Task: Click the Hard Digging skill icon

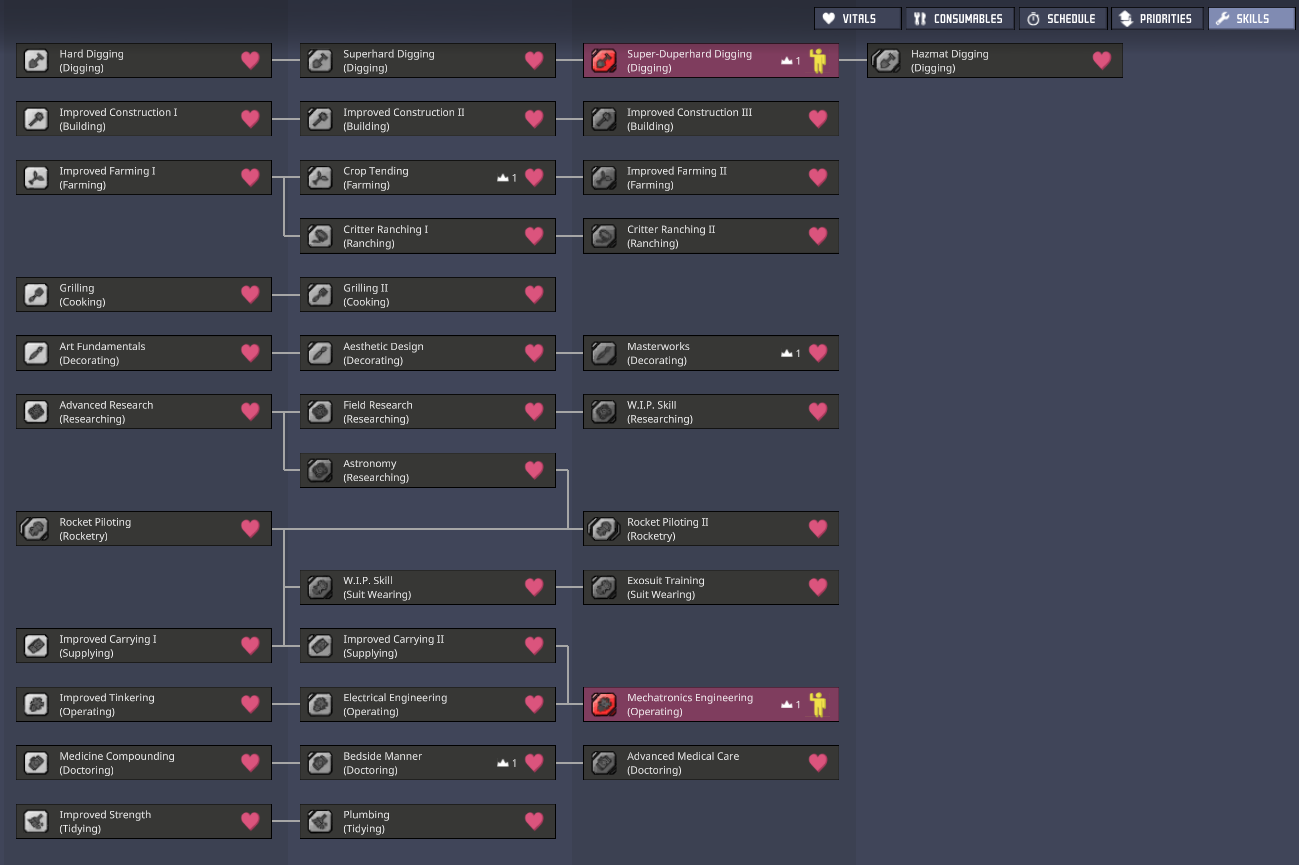Action: tap(36, 61)
